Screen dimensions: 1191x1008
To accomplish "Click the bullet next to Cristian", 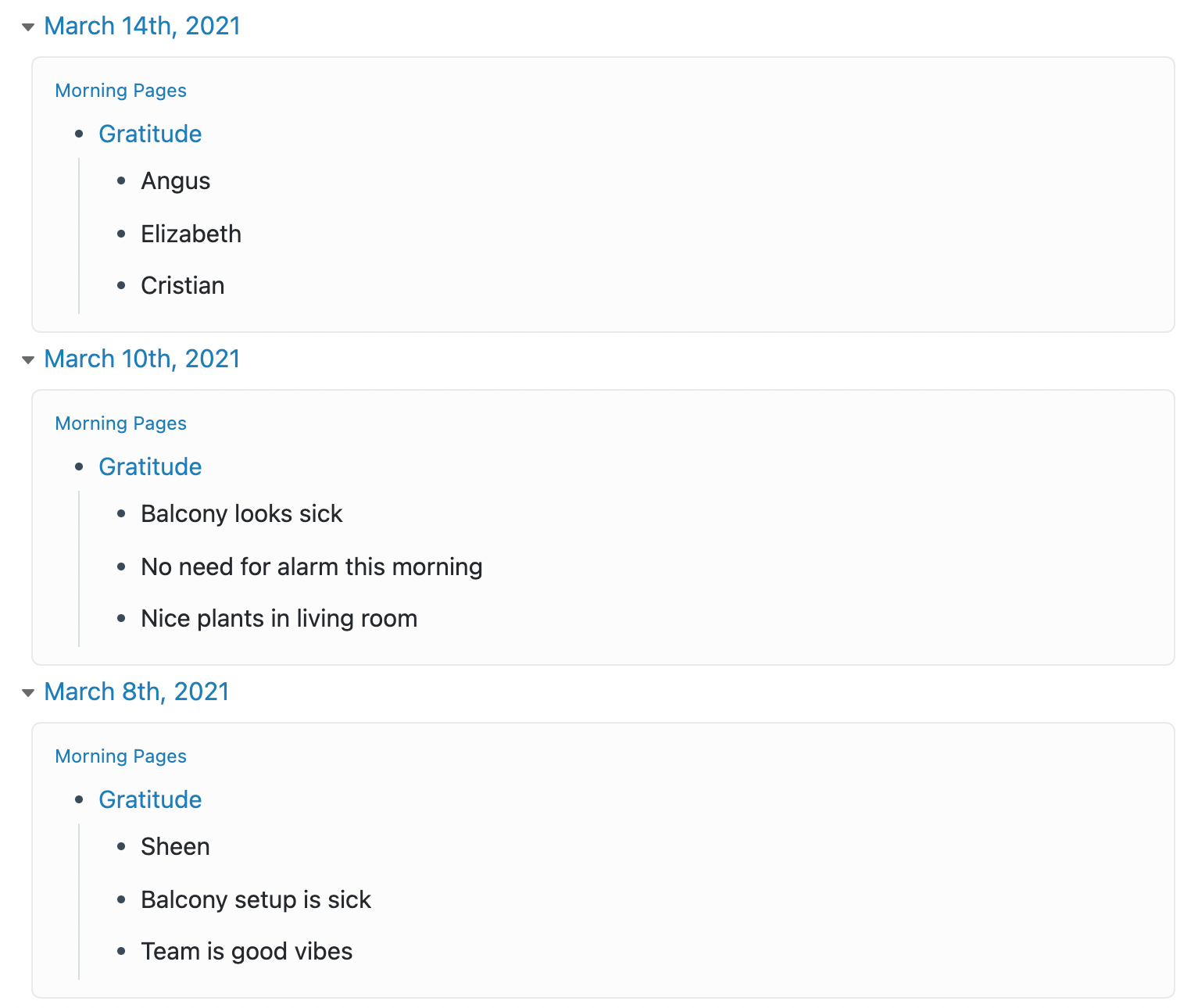I will tap(121, 286).
